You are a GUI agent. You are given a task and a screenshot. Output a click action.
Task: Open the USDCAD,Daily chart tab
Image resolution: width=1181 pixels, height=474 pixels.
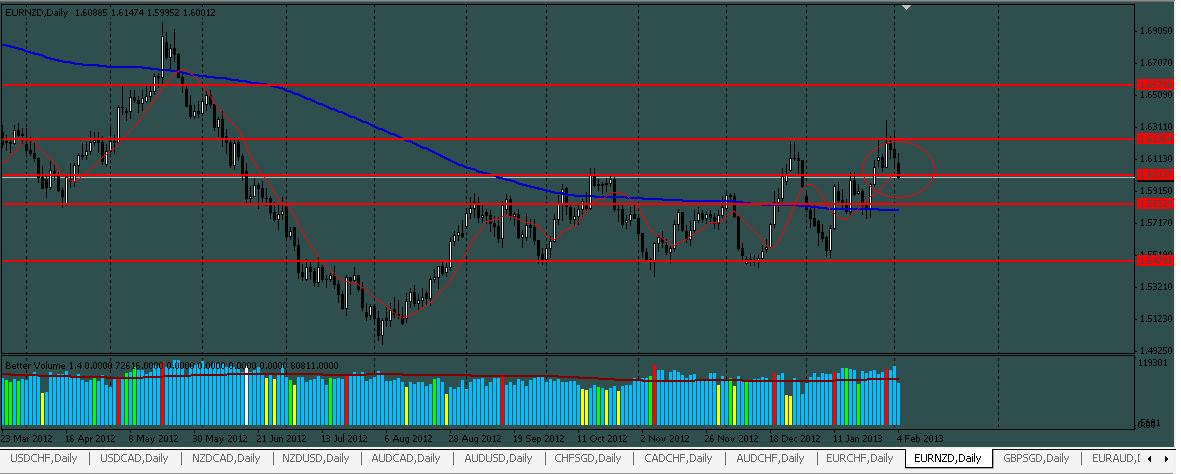pos(134,458)
